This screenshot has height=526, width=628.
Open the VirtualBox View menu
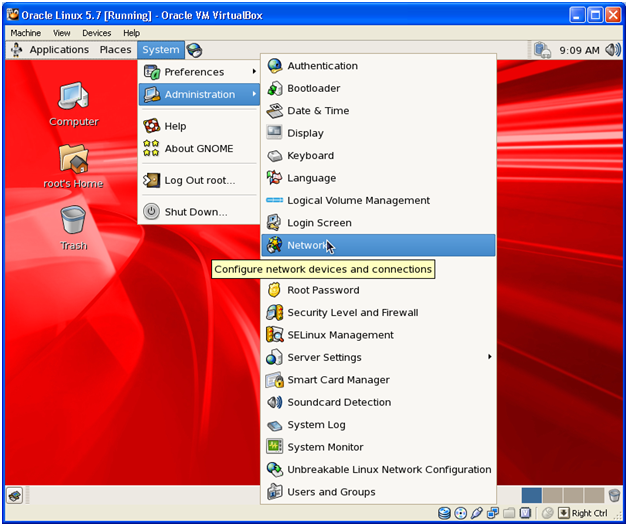click(x=62, y=33)
